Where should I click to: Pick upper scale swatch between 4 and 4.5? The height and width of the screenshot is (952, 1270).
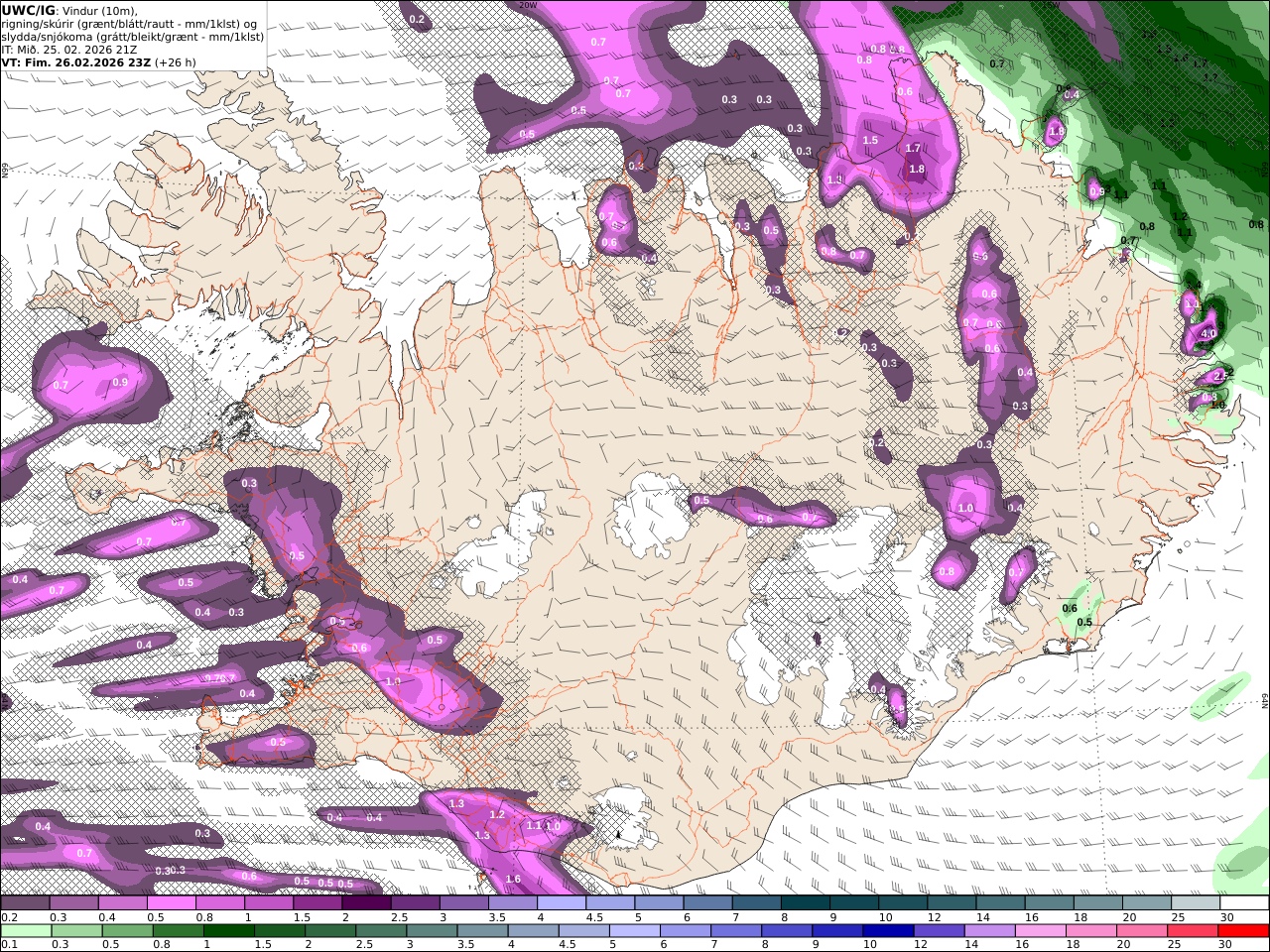coord(562,903)
